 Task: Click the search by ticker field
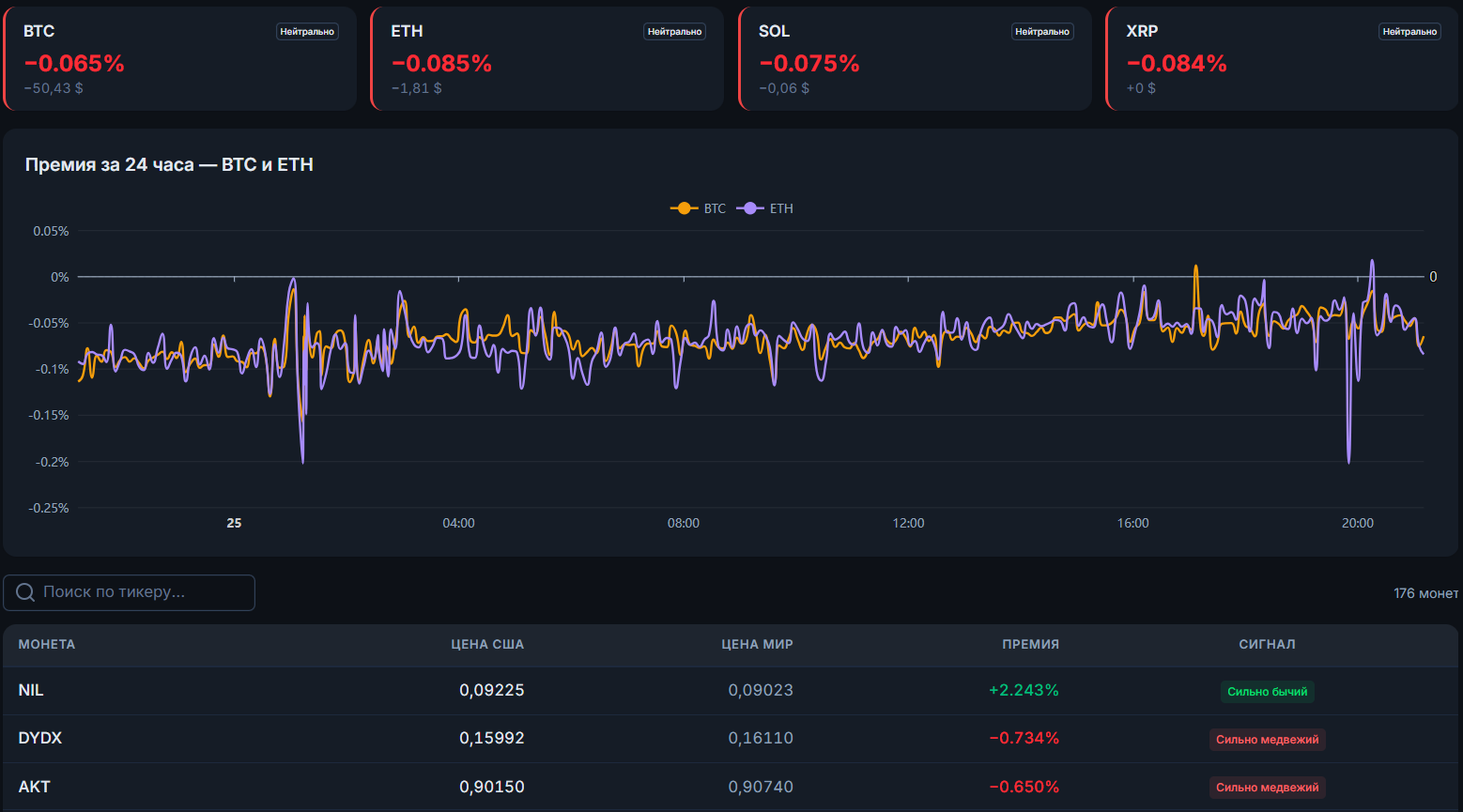pos(130,592)
